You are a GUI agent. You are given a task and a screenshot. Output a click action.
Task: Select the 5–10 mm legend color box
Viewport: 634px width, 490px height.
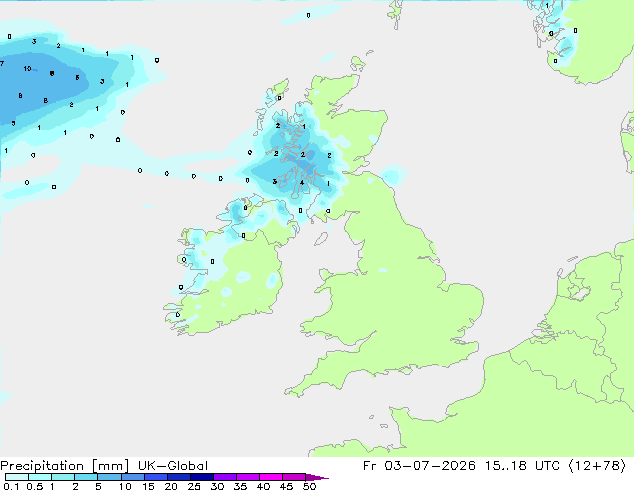(x=109, y=477)
